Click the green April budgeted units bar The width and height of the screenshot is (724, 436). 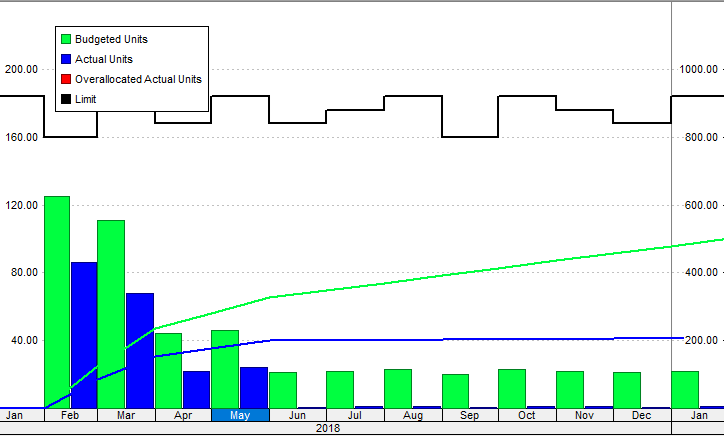168,372
